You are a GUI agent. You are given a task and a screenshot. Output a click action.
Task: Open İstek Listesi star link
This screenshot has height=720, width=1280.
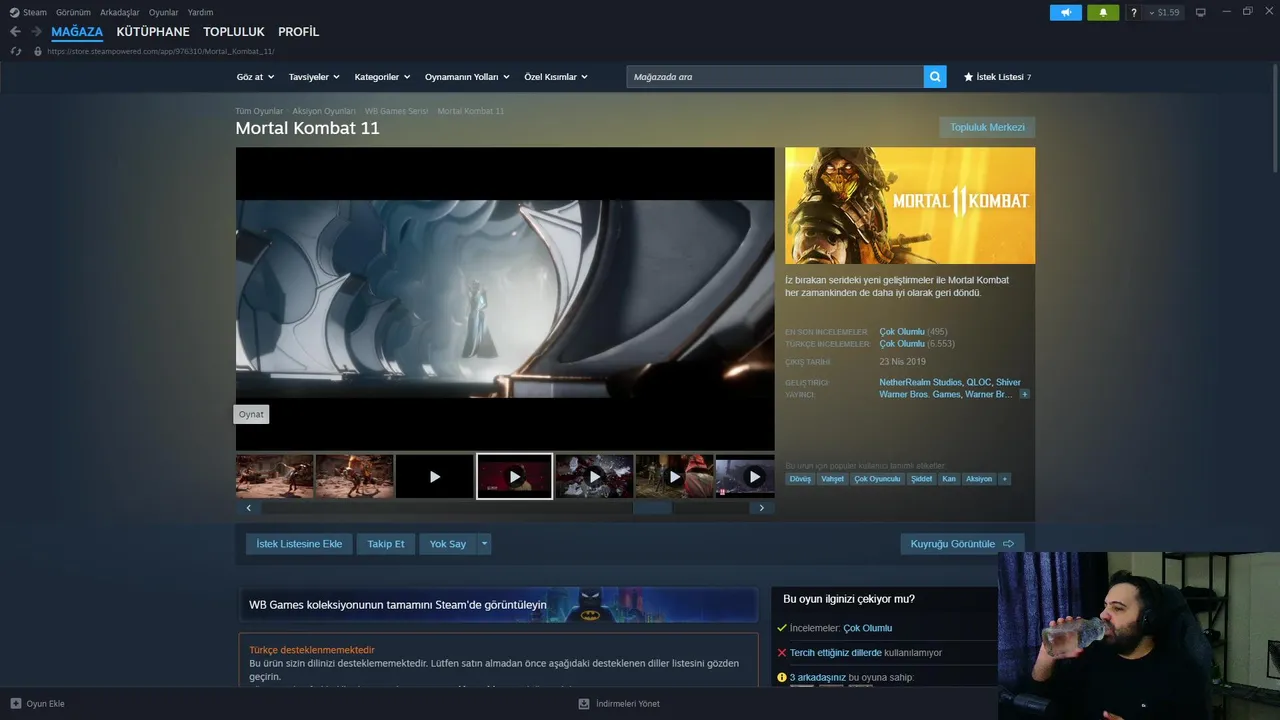click(x=997, y=77)
